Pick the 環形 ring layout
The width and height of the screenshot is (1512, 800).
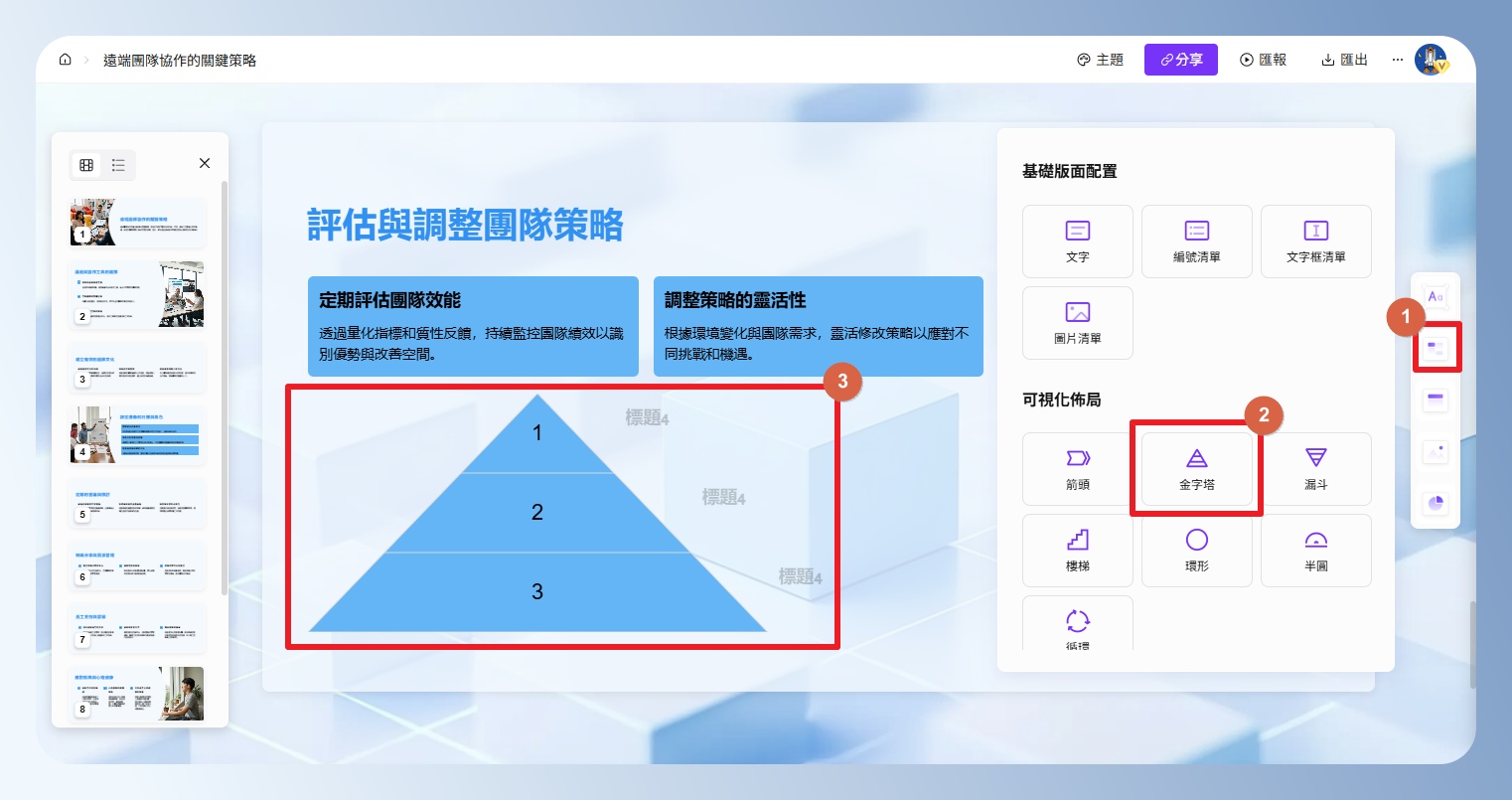click(x=1196, y=551)
